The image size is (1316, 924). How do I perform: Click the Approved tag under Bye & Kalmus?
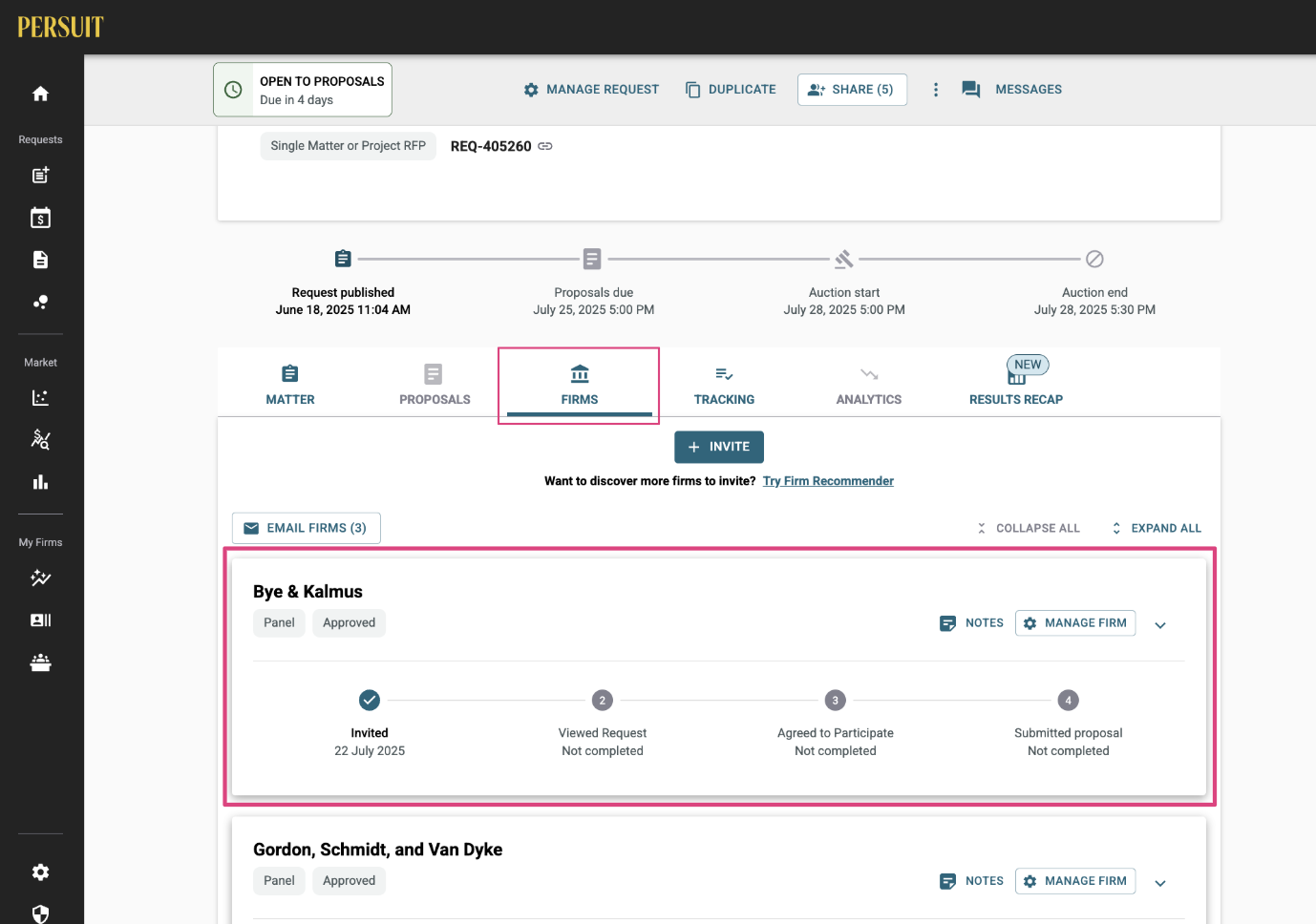click(x=349, y=622)
